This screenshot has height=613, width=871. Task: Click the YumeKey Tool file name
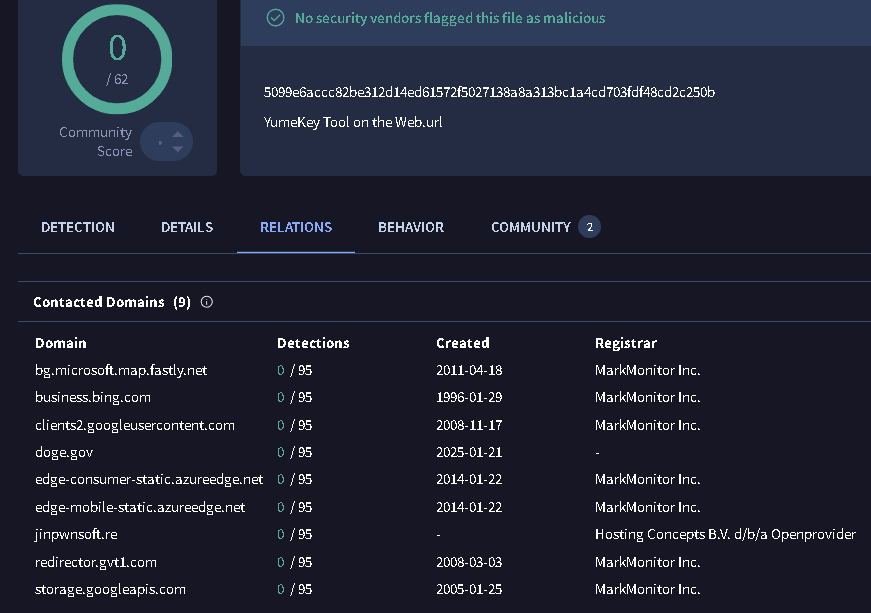(353, 122)
